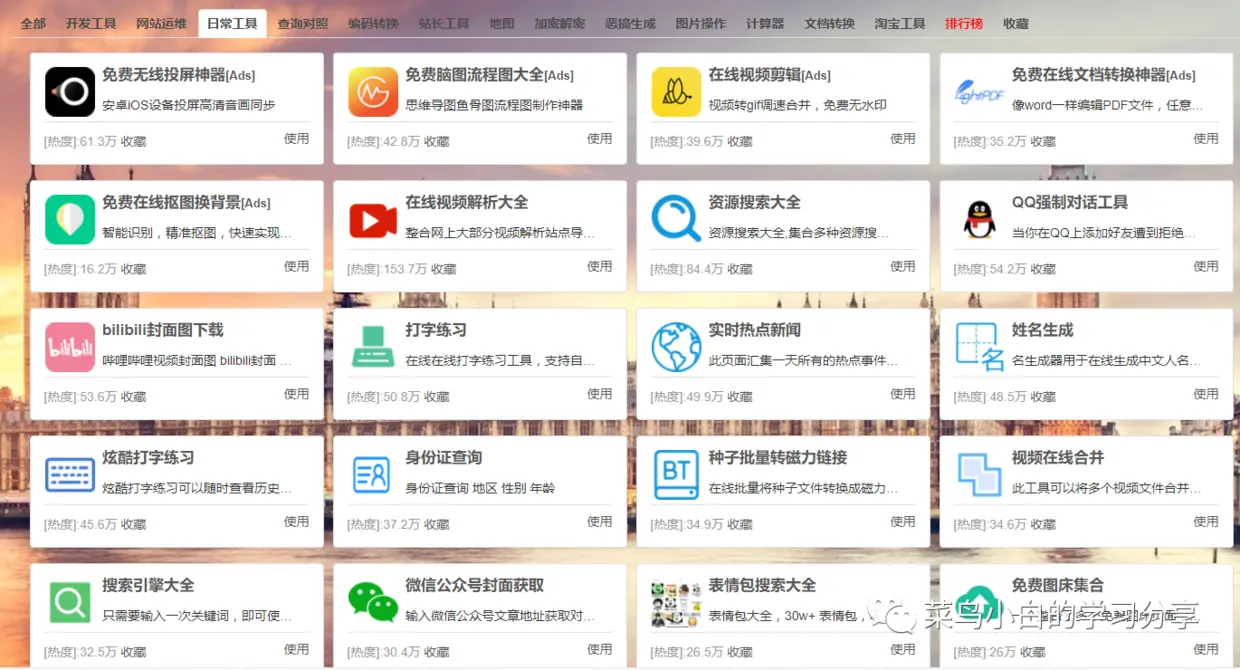Click the 姓名生成 icon

click(x=979, y=348)
